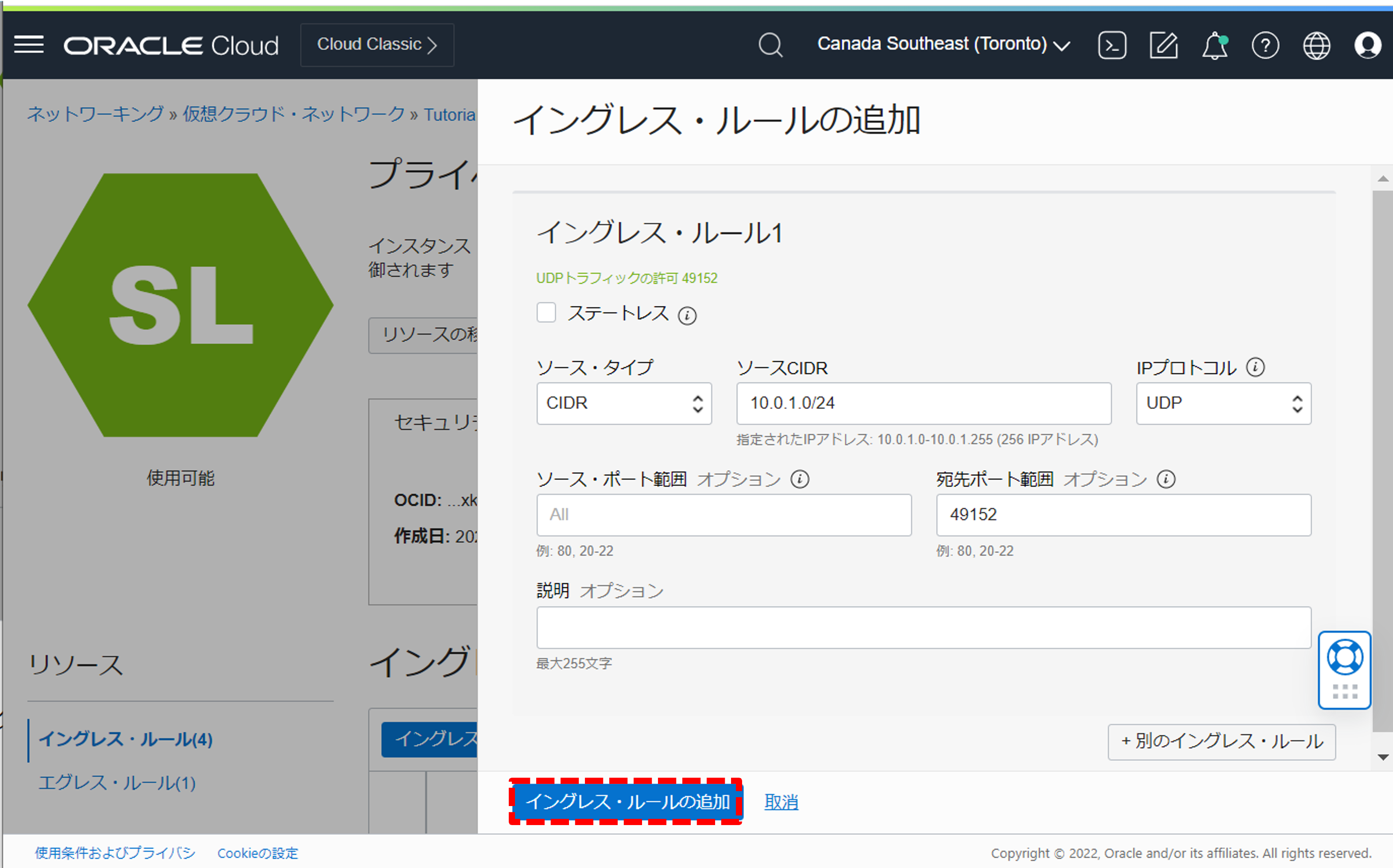This screenshot has height=868, width=1393.
Task: Open the user profile avatar
Action: click(1367, 45)
